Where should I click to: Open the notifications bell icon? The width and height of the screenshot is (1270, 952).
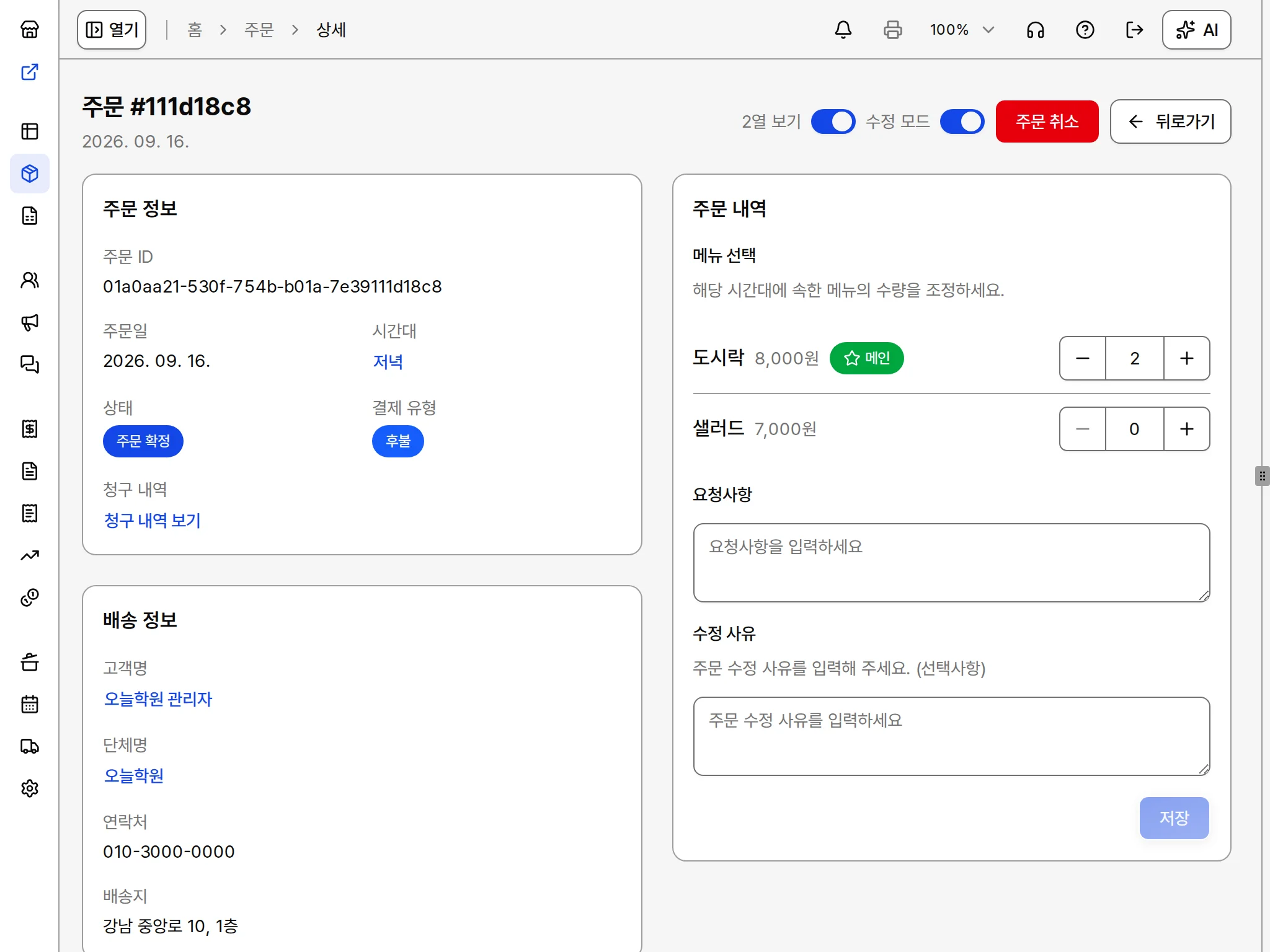click(843, 30)
